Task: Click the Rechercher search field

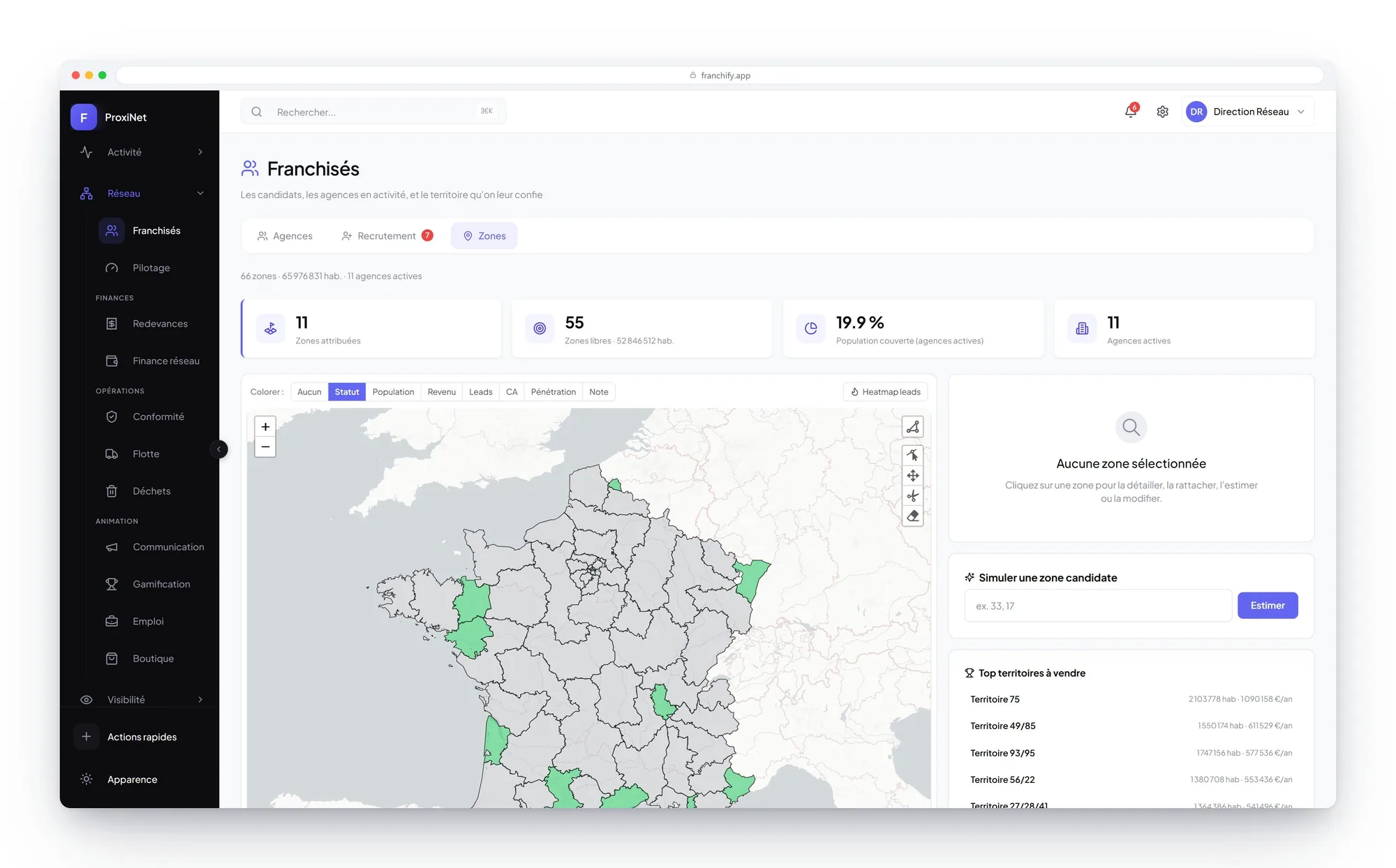Action: 373,112
